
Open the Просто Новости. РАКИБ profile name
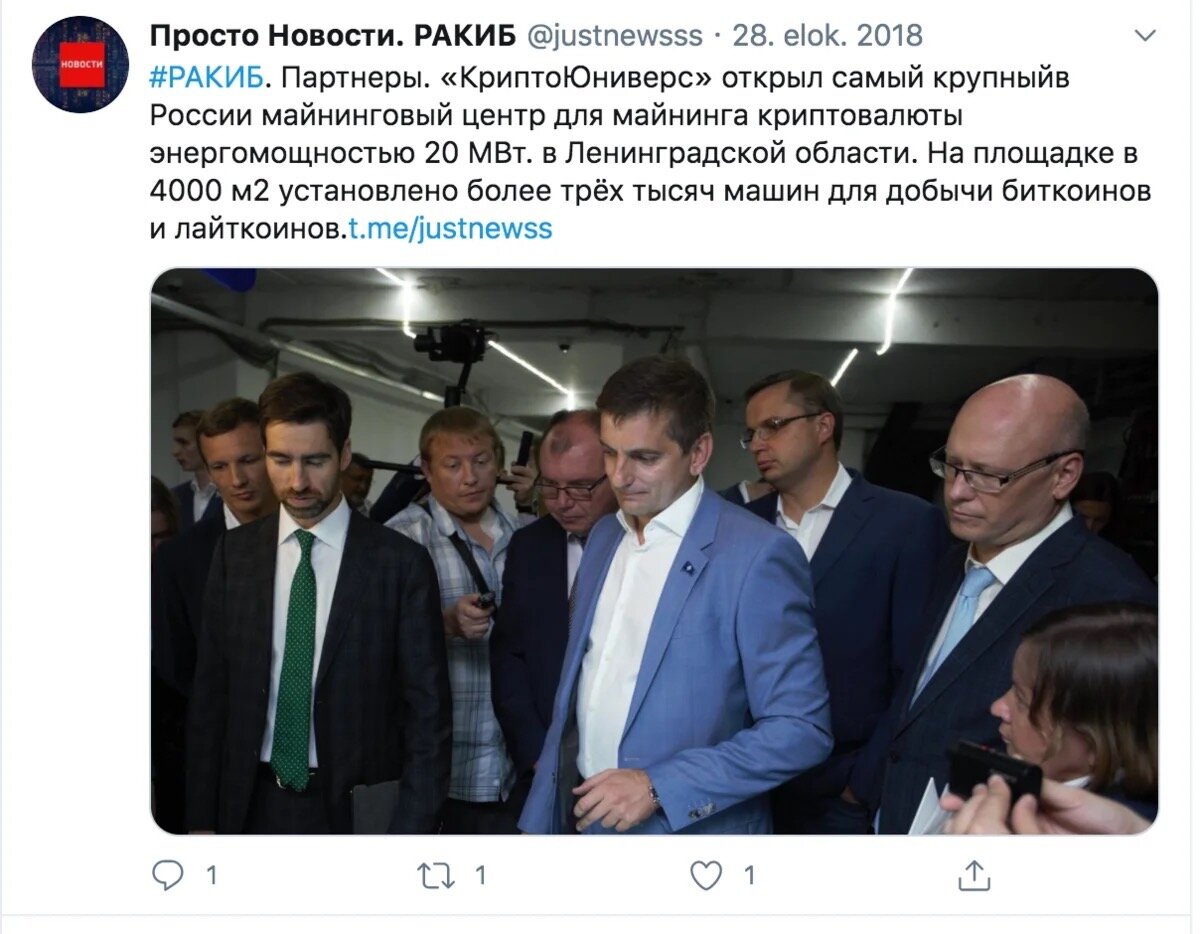(x=333, y=36)
